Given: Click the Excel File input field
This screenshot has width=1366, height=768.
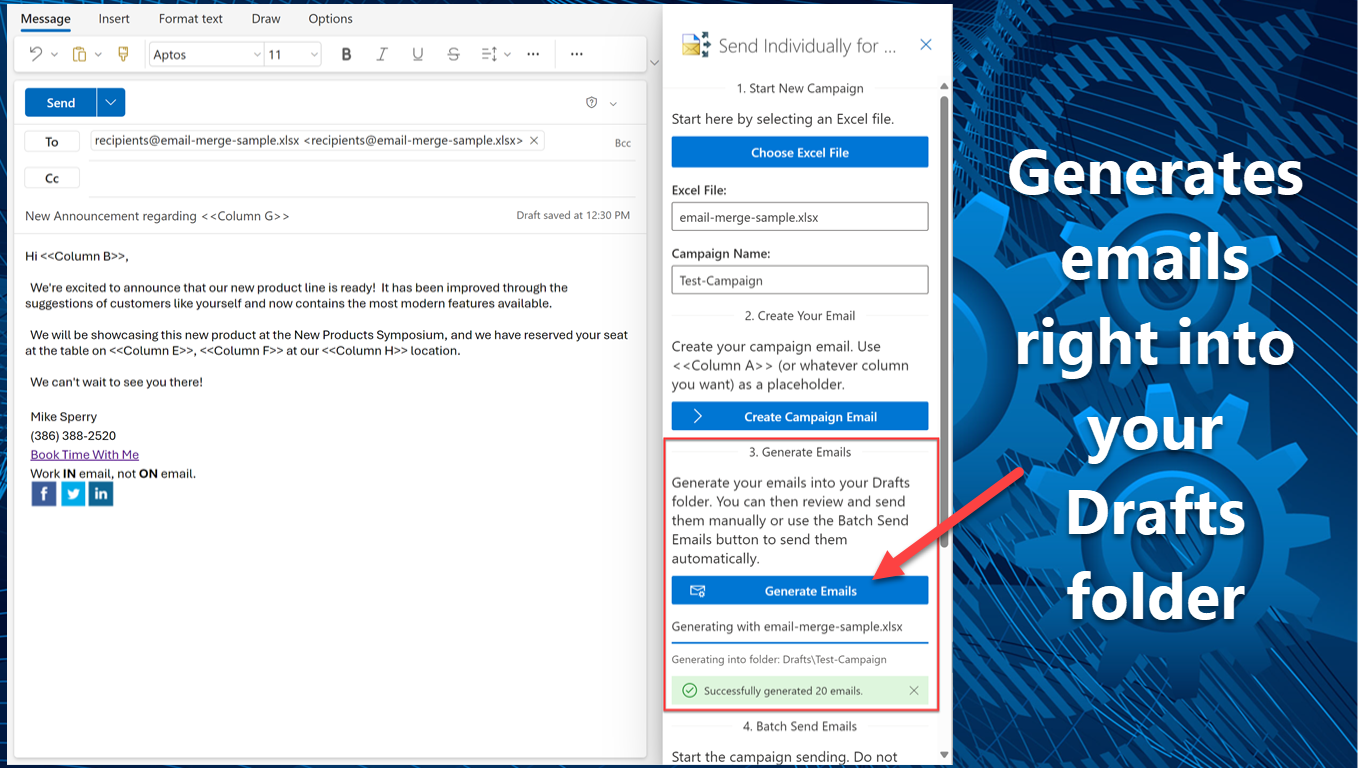Looking at the screenshot, I should pos(800,217).
